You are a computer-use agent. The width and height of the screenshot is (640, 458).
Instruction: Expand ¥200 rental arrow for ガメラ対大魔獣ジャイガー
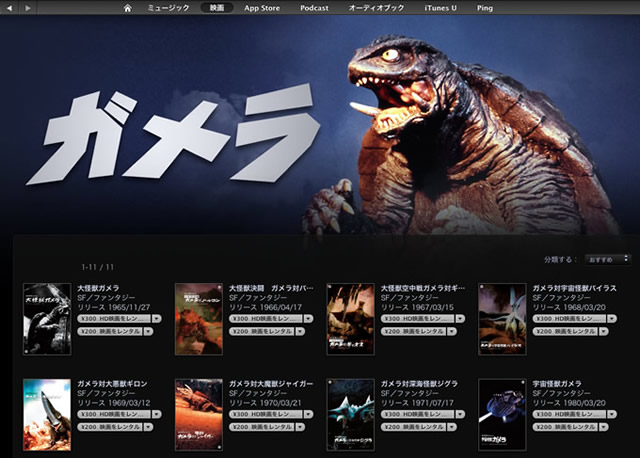pos(300,427)
